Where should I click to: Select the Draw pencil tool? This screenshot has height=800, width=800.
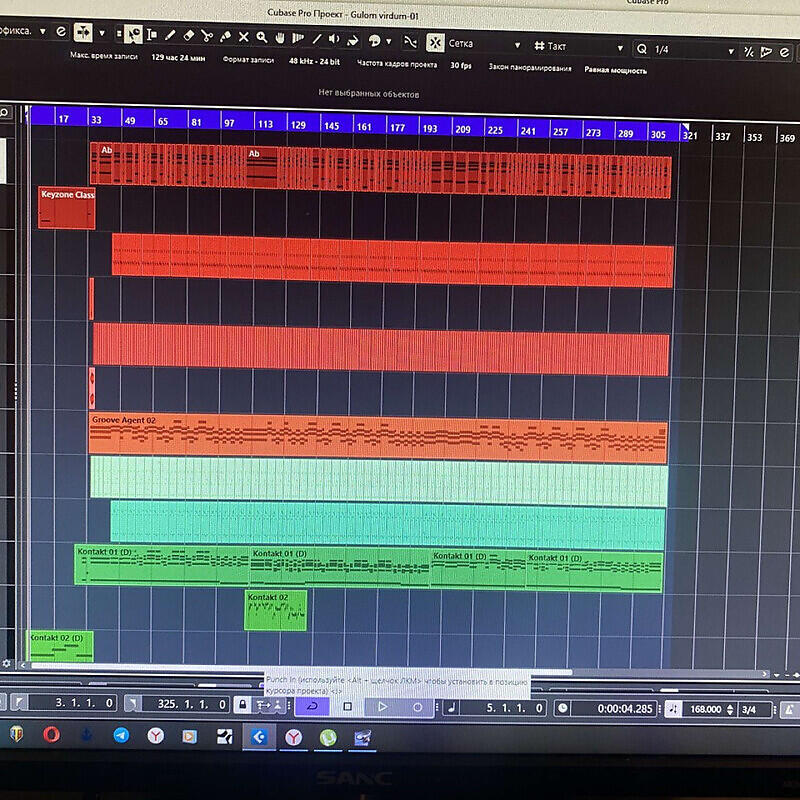(170, 35)
